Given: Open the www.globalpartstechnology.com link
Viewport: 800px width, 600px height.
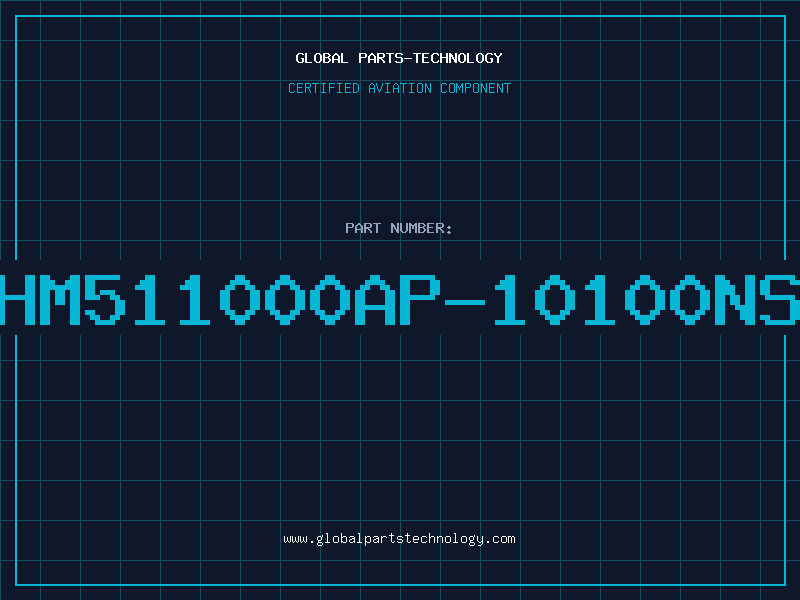Looking at the screenshot, I should (399, 539).
